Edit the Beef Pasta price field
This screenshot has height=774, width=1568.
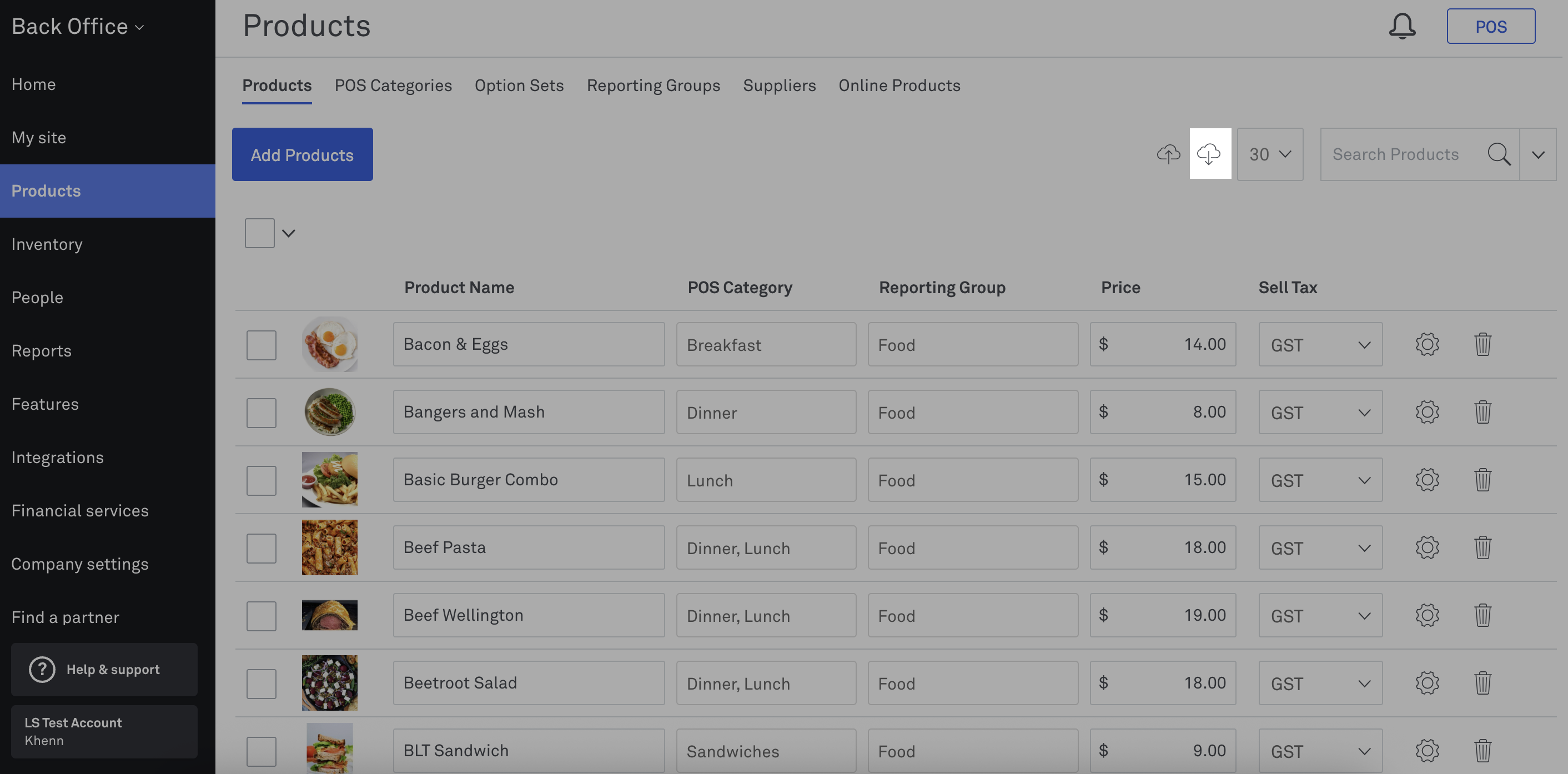pos(1163,547)
